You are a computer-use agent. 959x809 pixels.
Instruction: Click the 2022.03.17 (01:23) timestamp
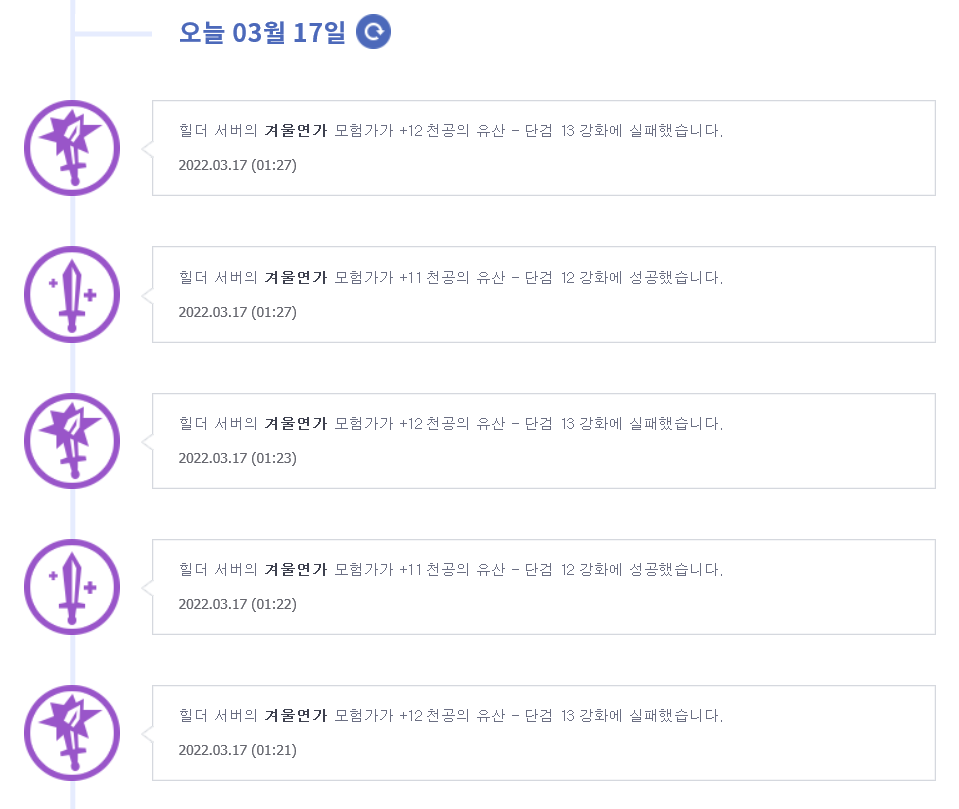237,458
